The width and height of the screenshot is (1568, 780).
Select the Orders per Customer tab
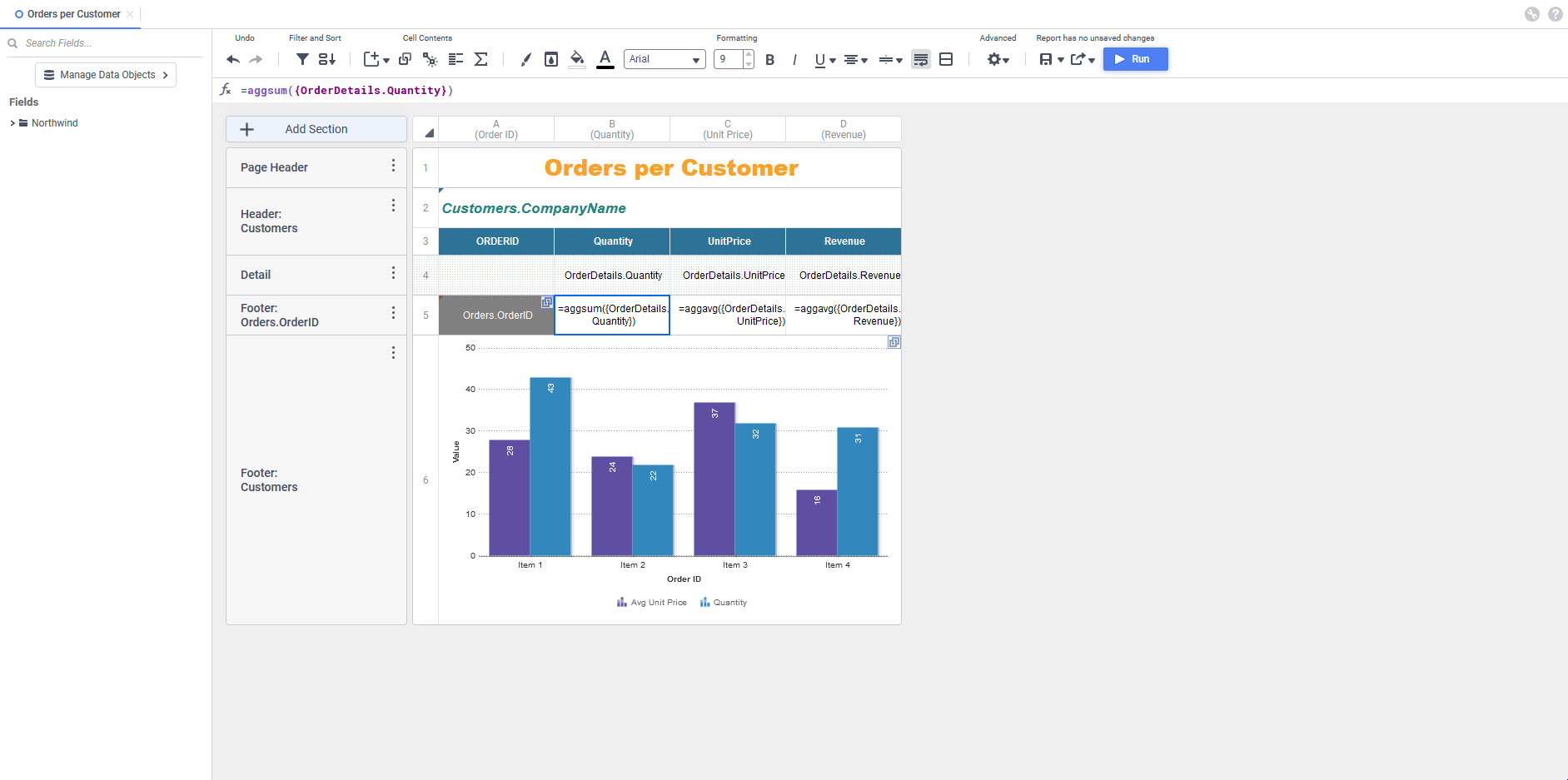[74, 14]
